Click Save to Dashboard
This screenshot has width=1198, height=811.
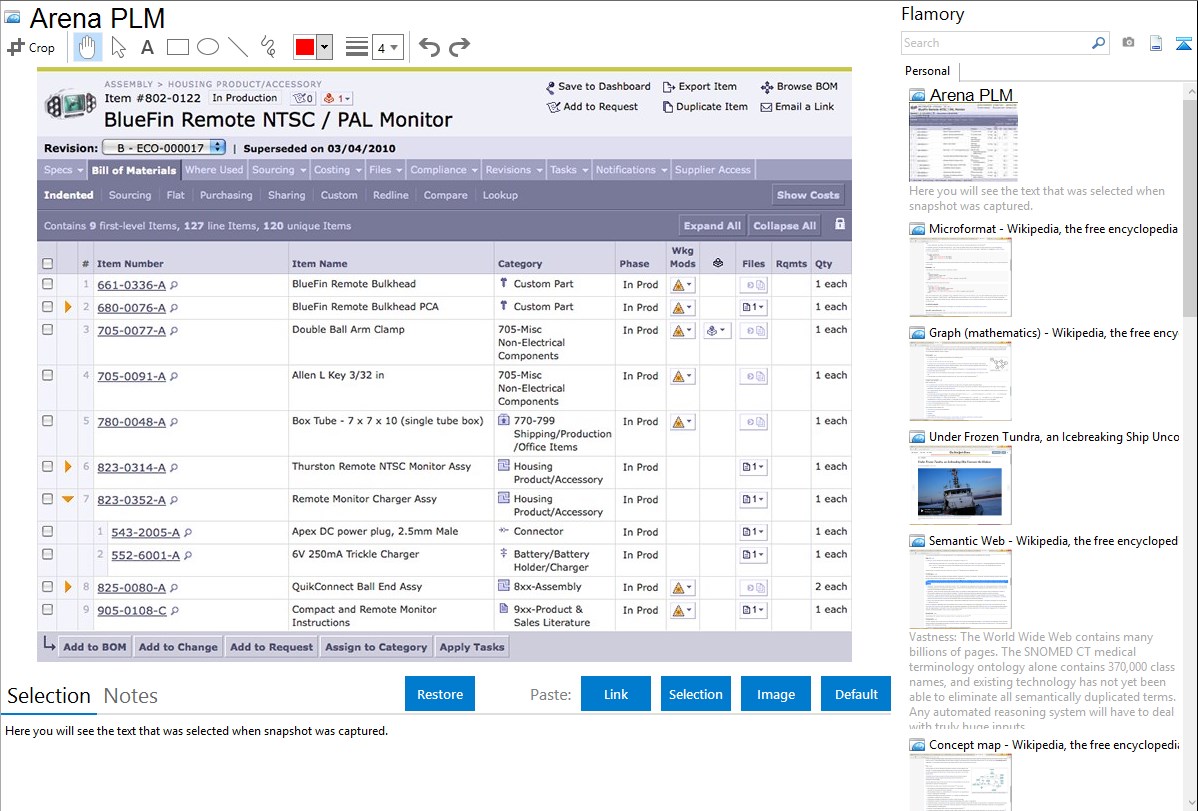pyautogui.click(x=598, y=86)
